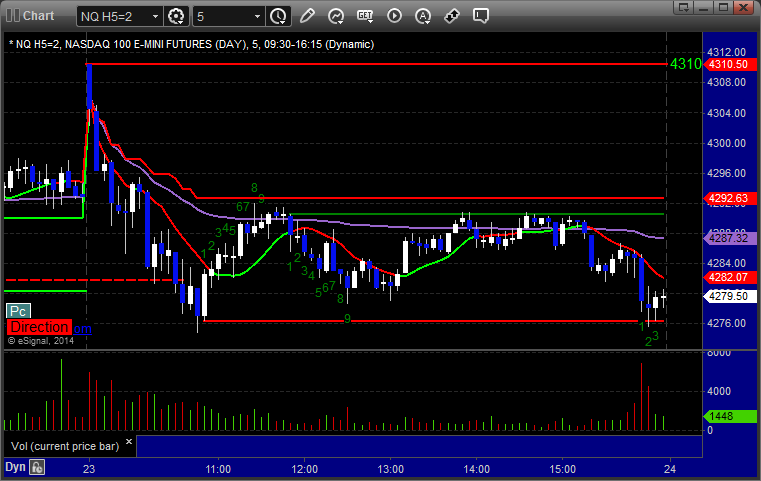This screenshot has width=761, height=481.
Task: Select the Vol (current price bar) tab
Action: (65, 446)
